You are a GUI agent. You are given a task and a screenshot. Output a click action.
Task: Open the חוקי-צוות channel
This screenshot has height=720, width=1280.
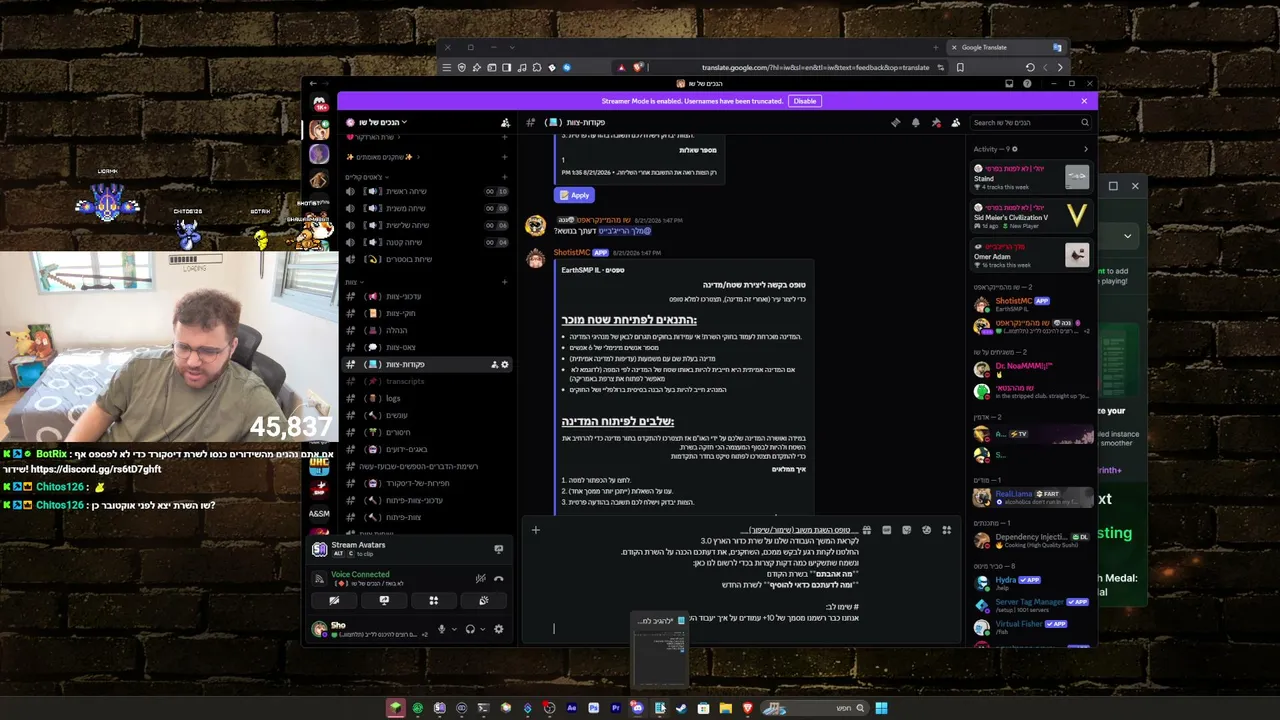[x=425, y=313]
